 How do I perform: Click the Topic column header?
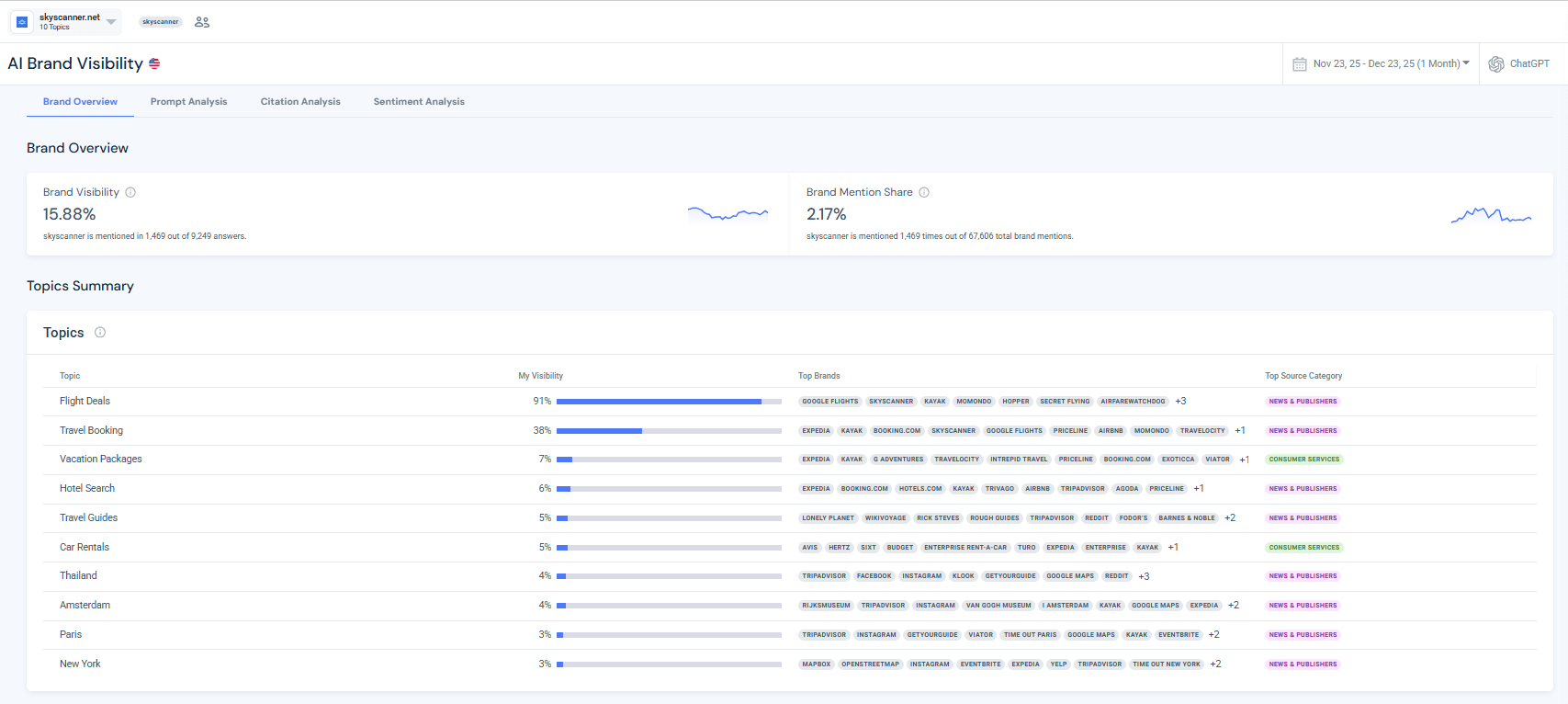pos(70,376)
